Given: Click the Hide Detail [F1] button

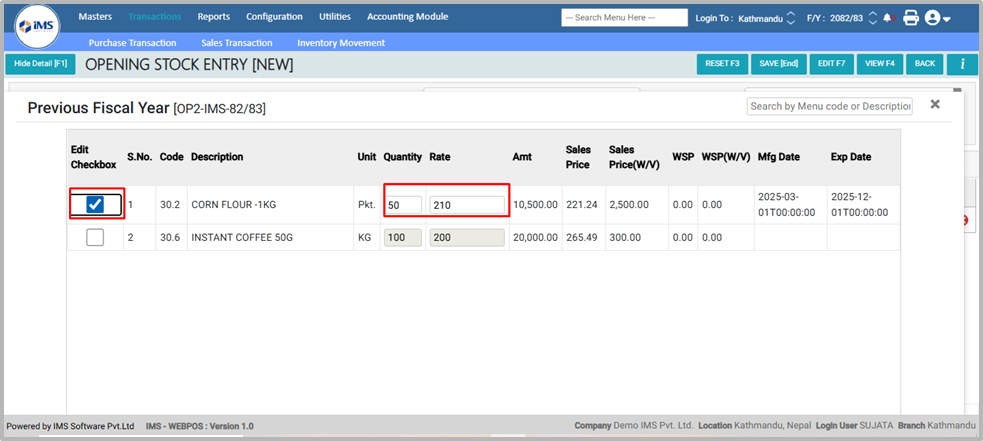Looking at the screenshot, I should coord(40,63).
